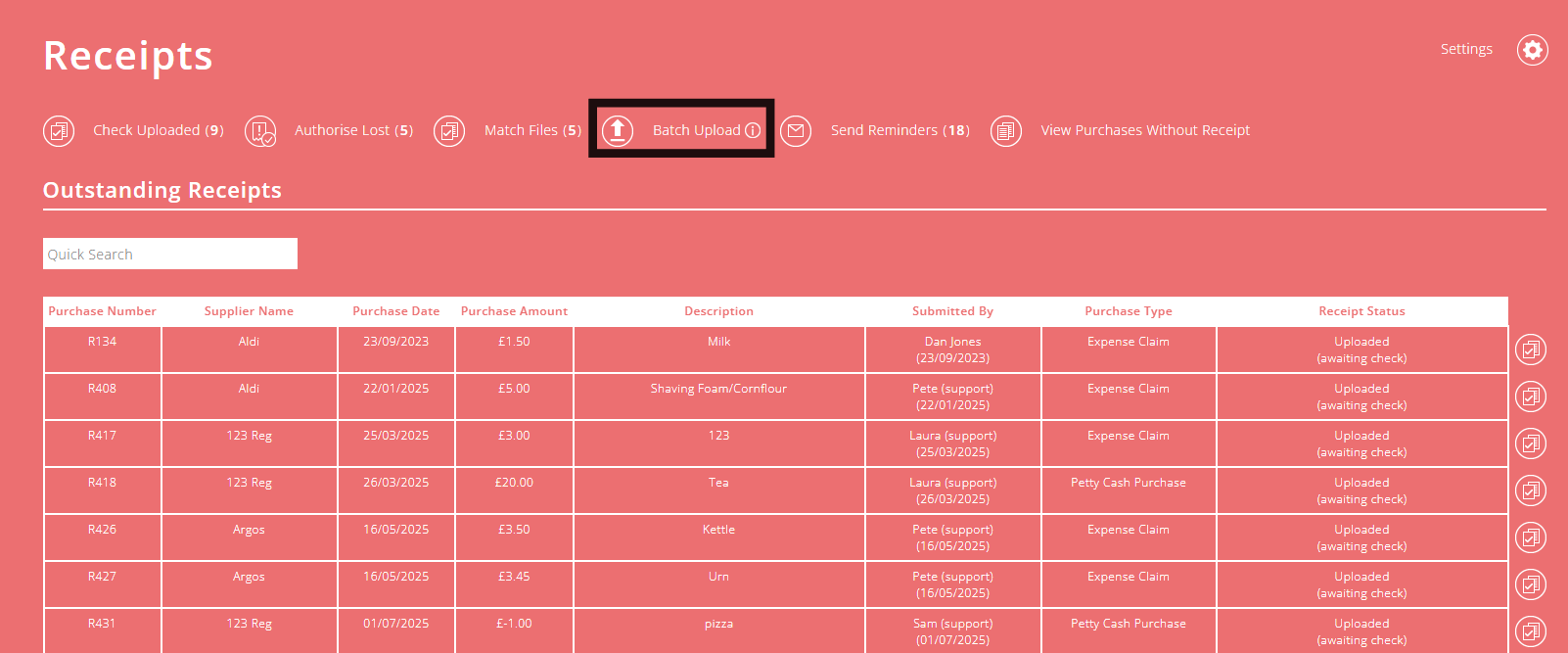
Task: Open the Settings link
Action: click(1466, 49)
